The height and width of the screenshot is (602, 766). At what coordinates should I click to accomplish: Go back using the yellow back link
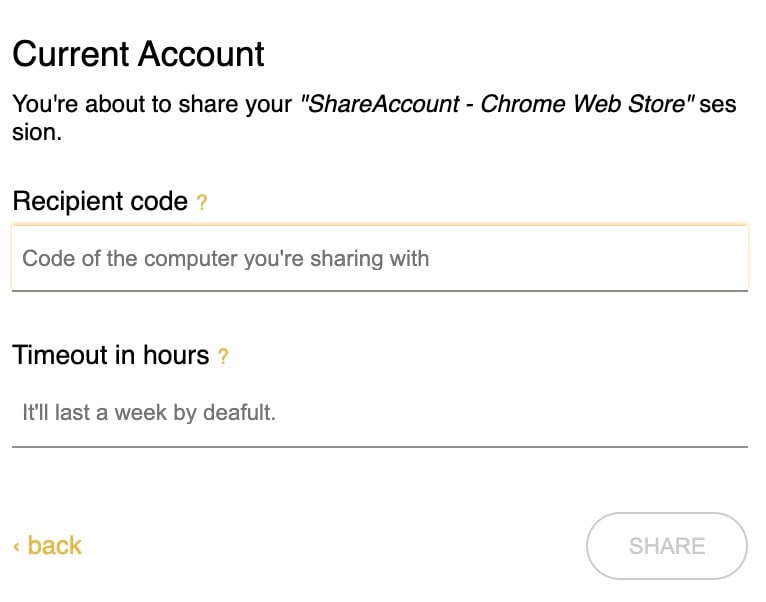tap(54, 546)
